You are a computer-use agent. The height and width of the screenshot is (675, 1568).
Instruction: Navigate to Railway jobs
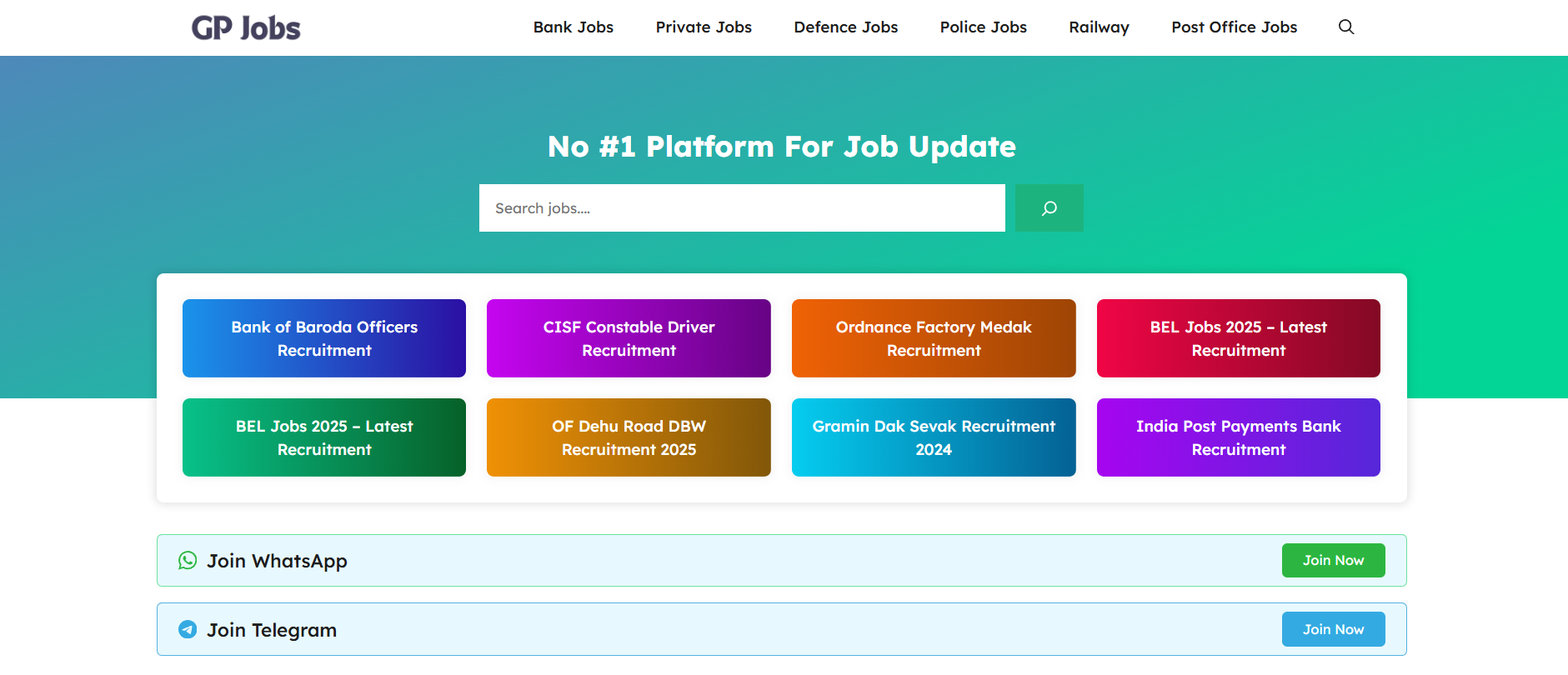1099,27
